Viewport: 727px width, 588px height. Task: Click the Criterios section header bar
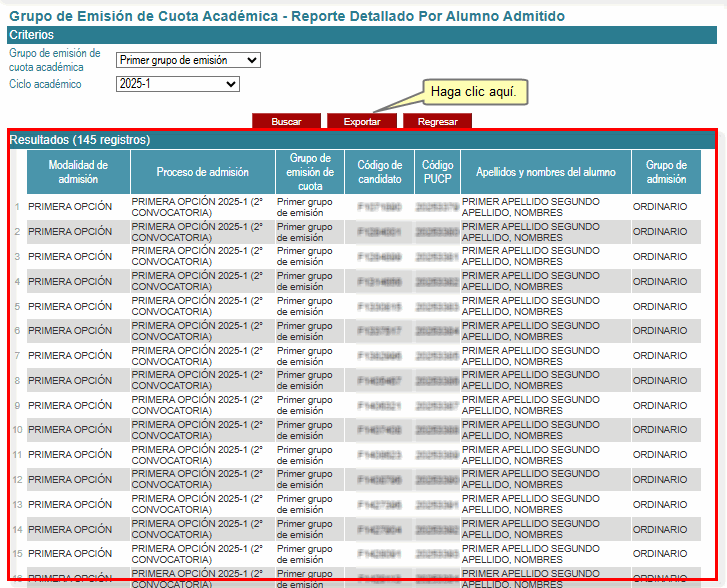point(362,35)
